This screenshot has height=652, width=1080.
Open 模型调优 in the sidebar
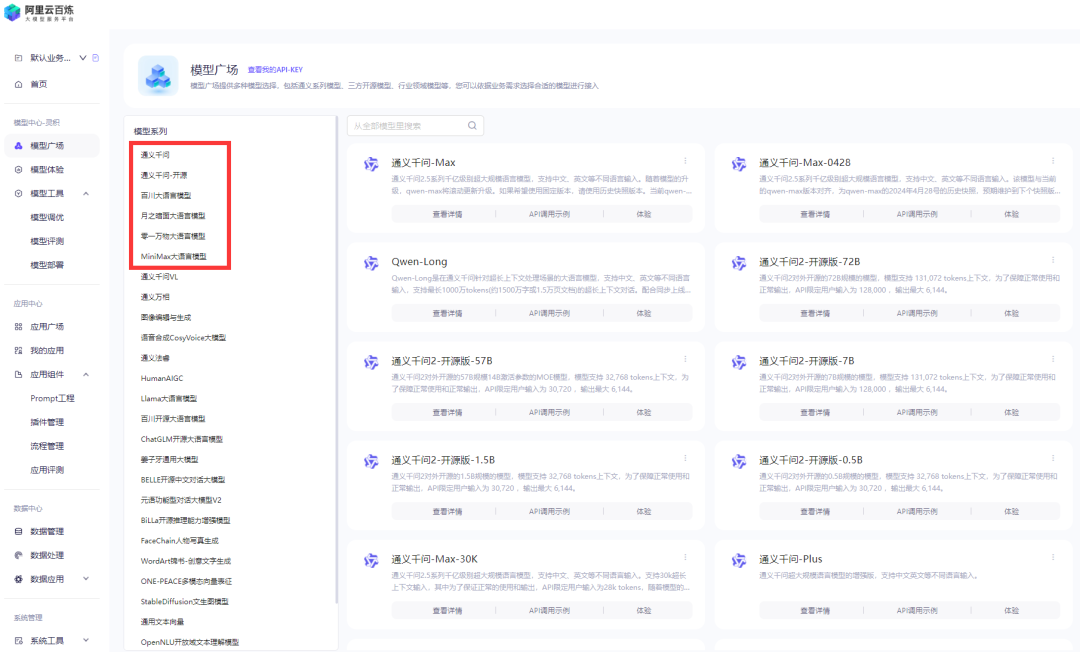[47, 217]
